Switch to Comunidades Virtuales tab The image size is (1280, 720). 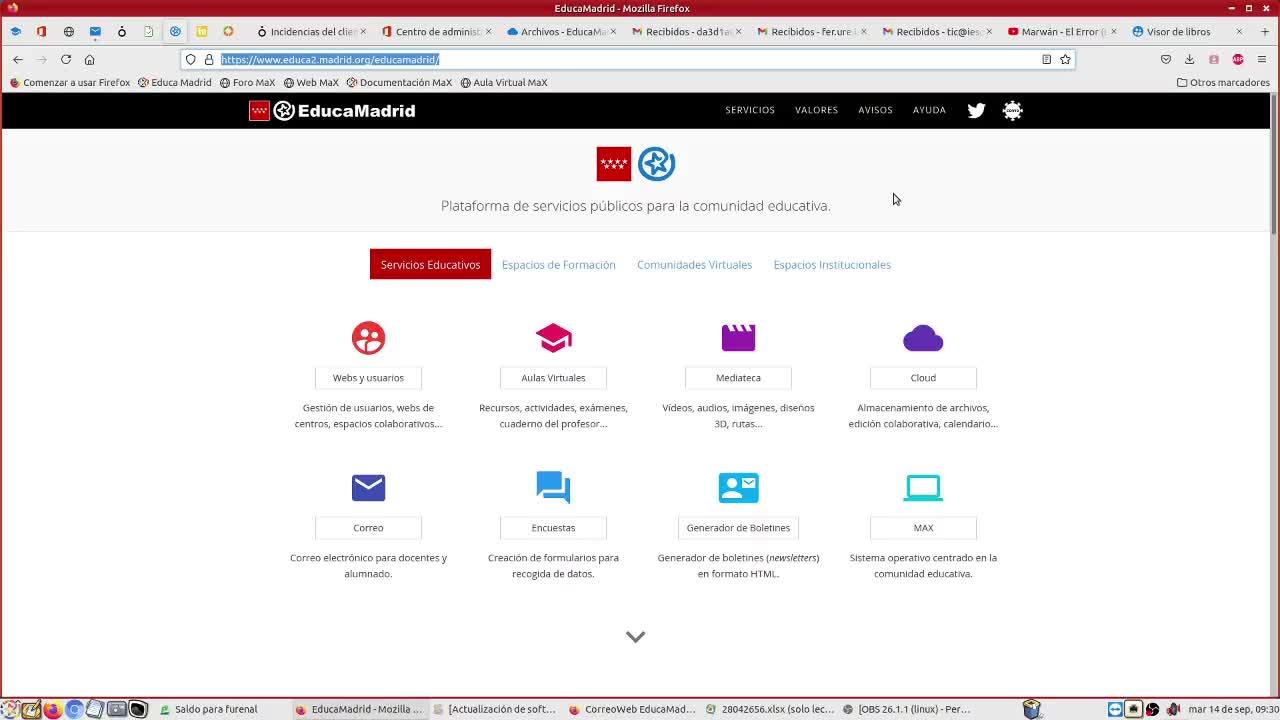point(694,265)
